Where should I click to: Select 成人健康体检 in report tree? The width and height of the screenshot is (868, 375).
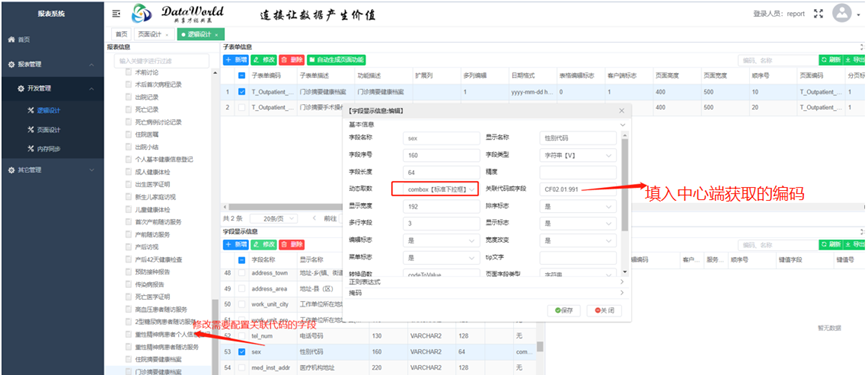click(152, 172)
